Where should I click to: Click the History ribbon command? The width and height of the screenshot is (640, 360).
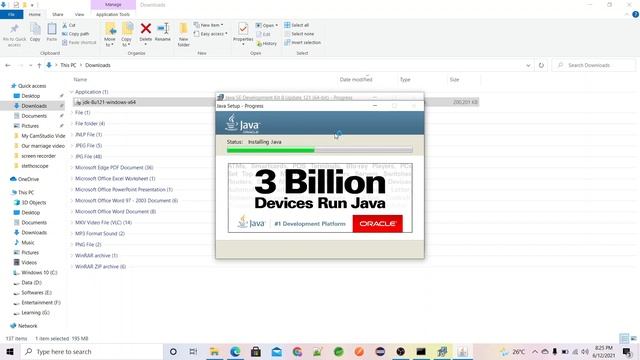pyautogui.click(x=267, y=43)
